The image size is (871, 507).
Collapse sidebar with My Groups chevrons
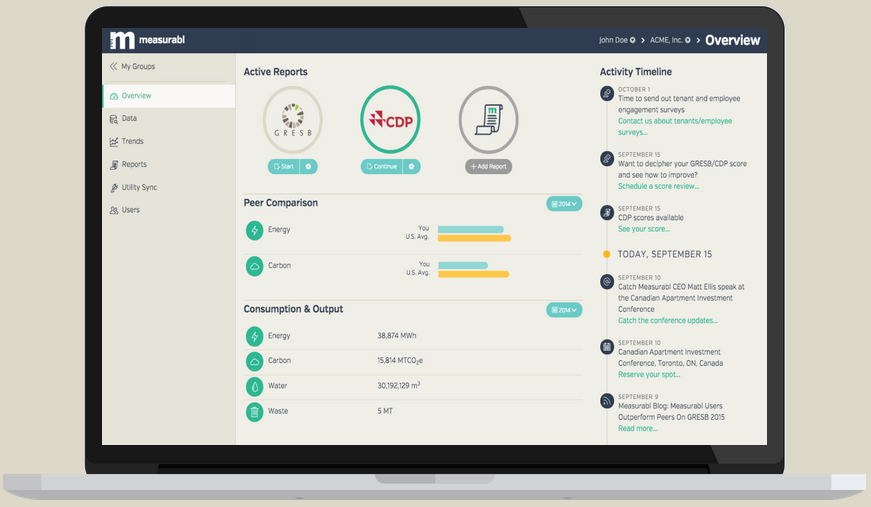tap(113, 66)
